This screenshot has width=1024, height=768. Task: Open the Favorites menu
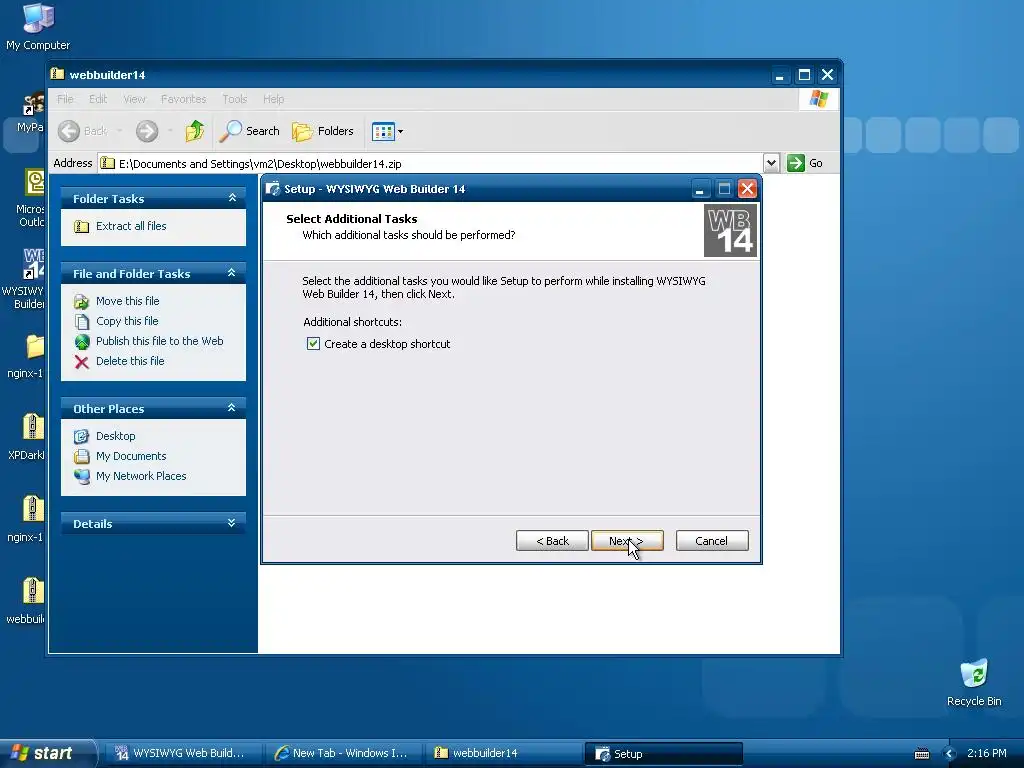coord(184,99)
